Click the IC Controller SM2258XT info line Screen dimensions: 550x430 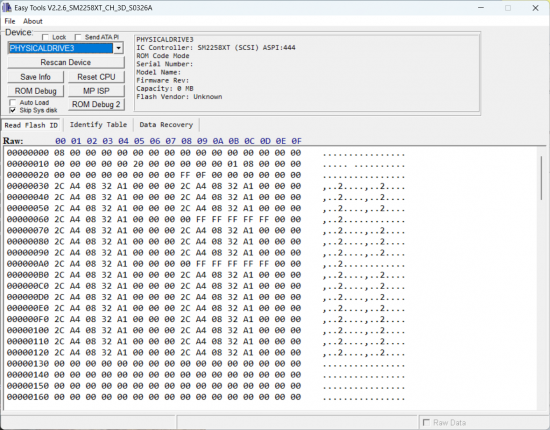[216, 48]
